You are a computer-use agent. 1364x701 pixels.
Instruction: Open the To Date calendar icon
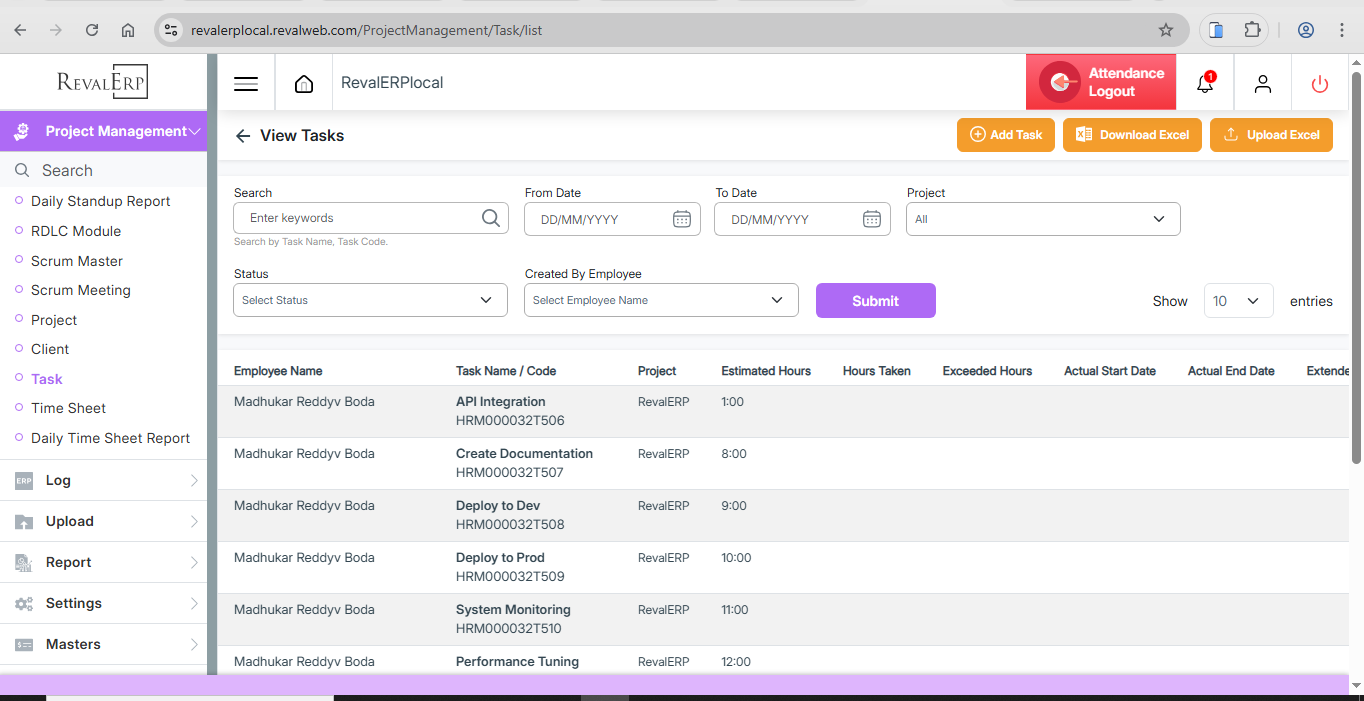872,219
